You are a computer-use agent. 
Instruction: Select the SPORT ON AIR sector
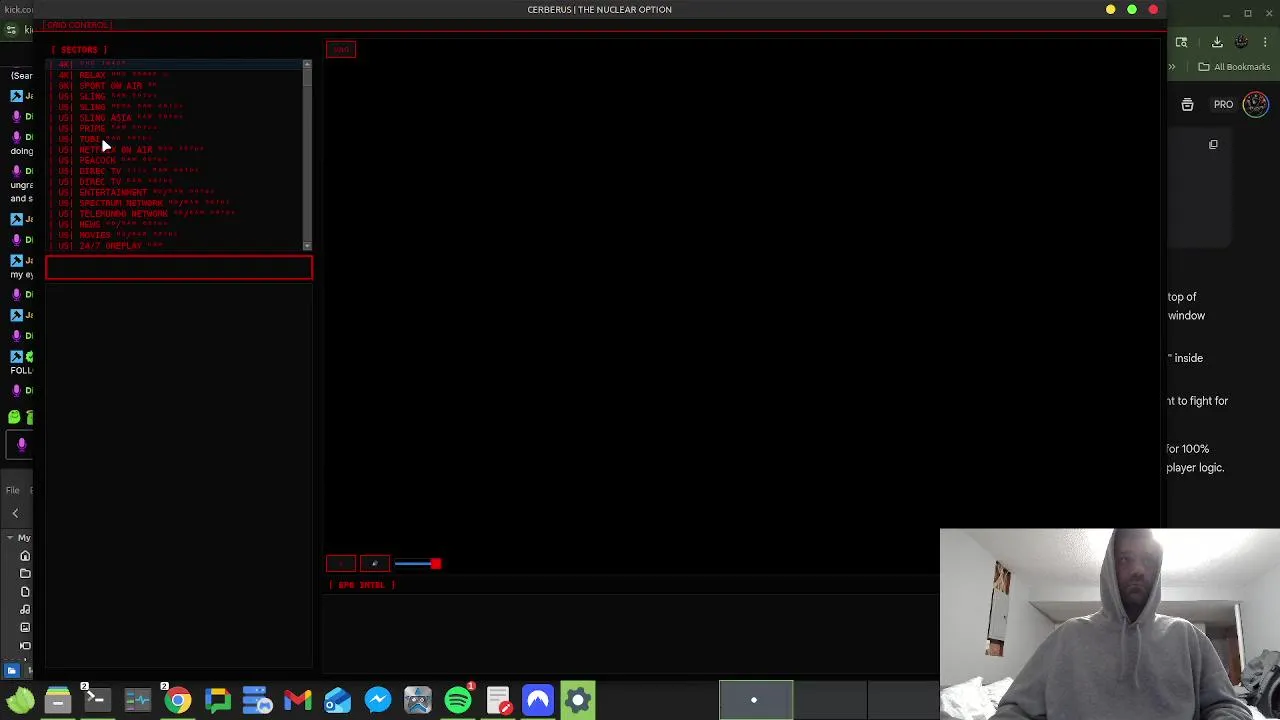(x=175, y=86)
